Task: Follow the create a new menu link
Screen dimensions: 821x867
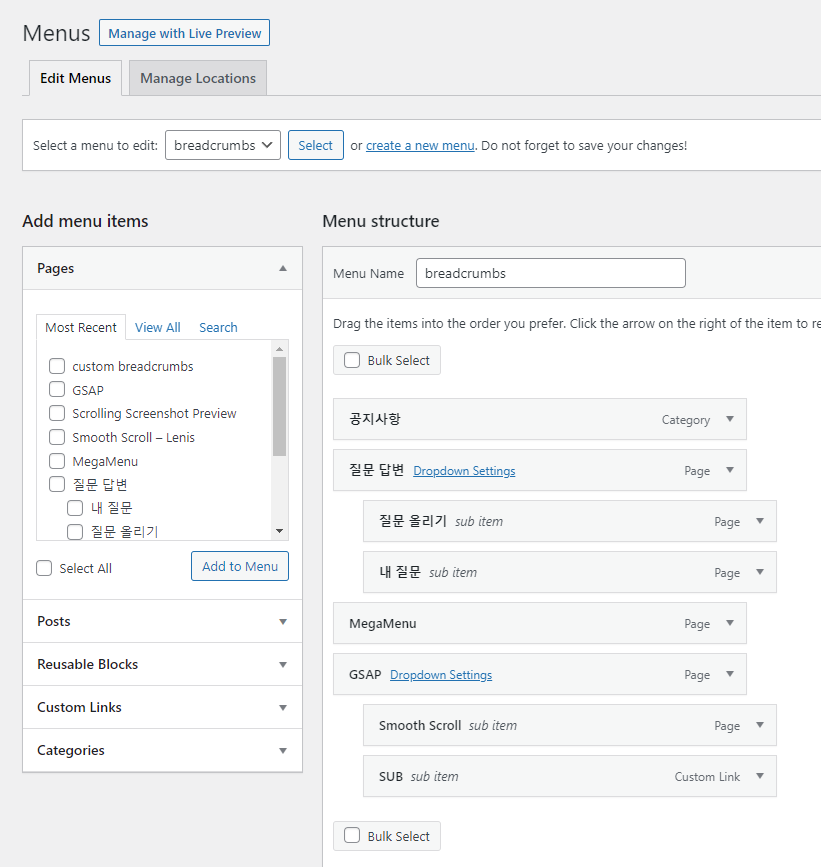Action: (x=420, y=145)
